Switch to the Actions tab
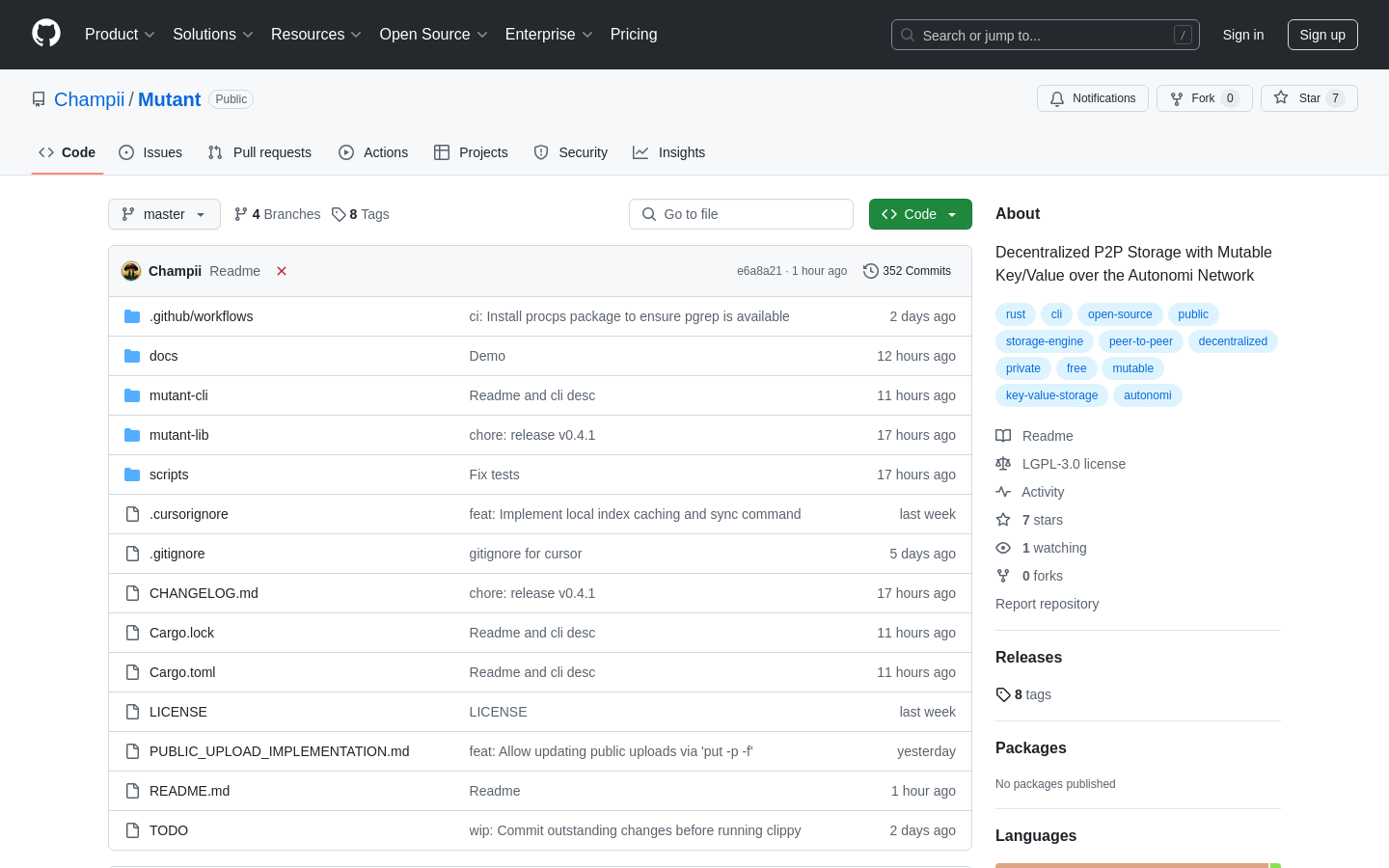 tap(373, 152)
